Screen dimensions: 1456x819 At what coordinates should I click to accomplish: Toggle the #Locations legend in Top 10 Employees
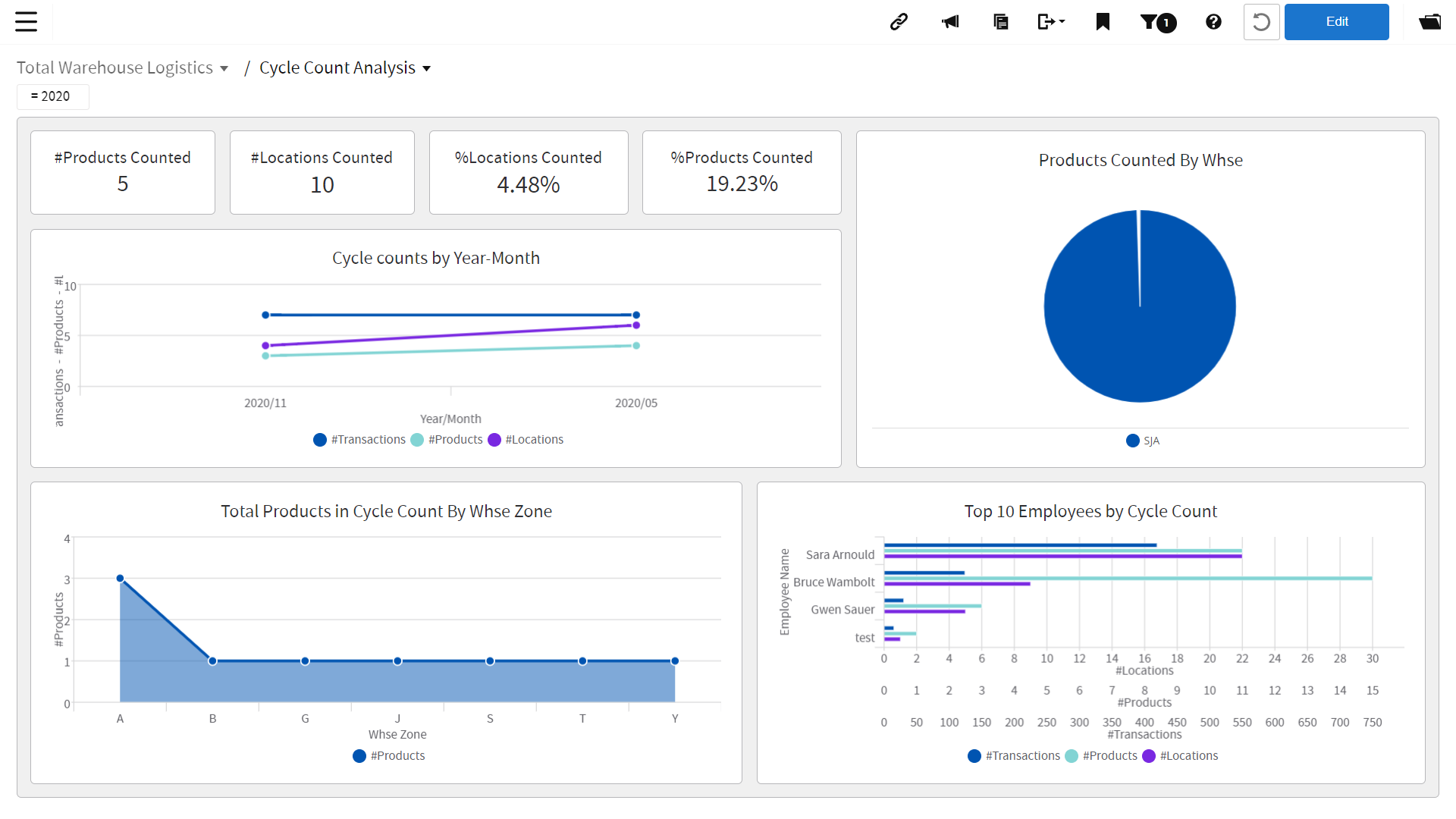[x=1180, y=755]
